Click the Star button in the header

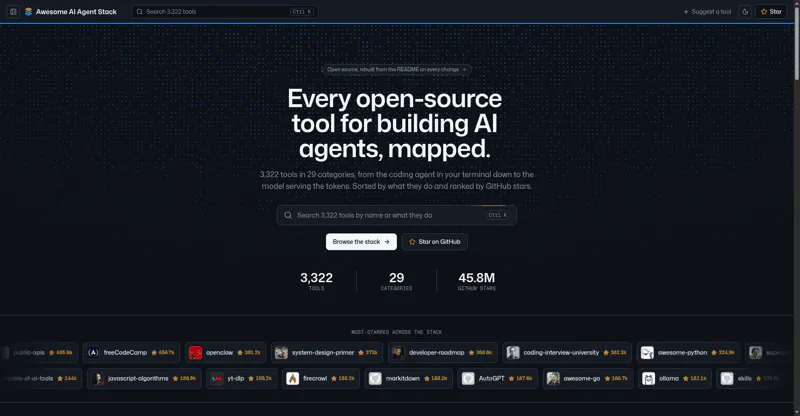pyautogui.click(x=771, y=12)
